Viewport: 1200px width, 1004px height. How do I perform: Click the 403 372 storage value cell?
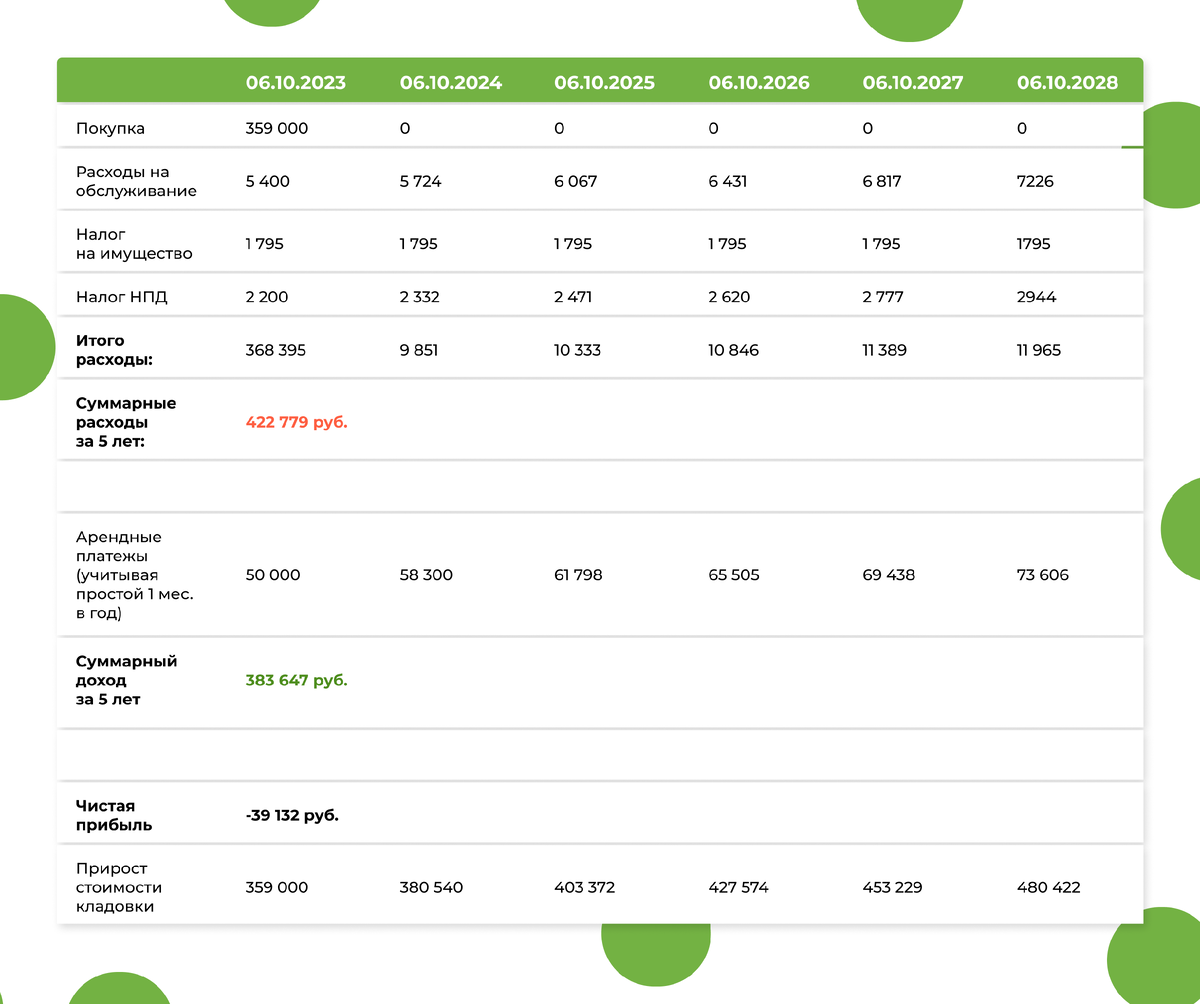tap(585, 888)
